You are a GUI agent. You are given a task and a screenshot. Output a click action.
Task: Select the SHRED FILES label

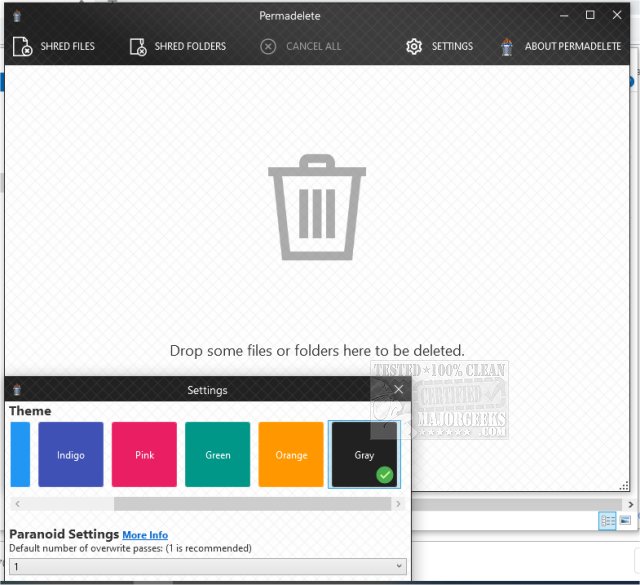(x=67, y=46)
